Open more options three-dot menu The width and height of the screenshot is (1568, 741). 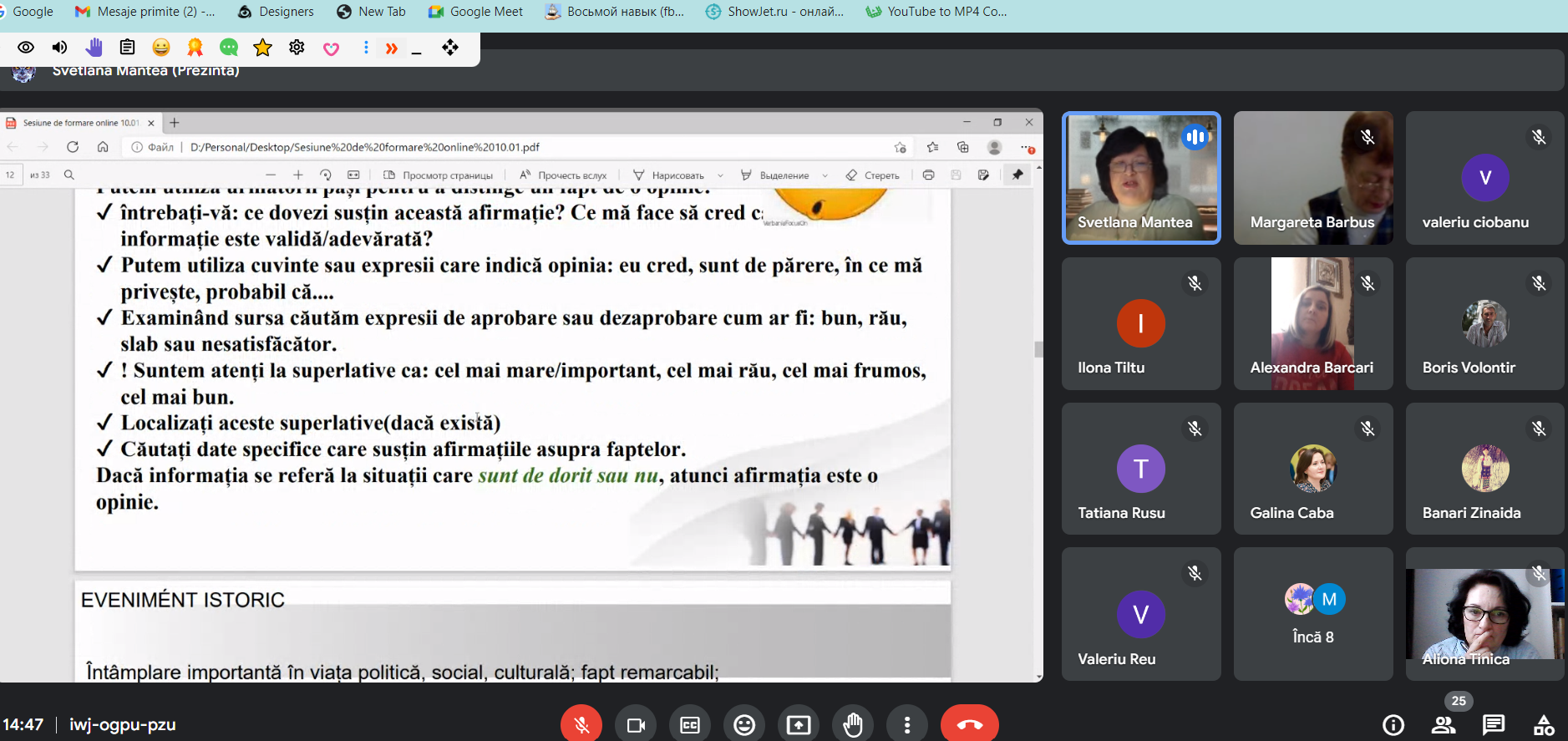[x=907, y=724]
